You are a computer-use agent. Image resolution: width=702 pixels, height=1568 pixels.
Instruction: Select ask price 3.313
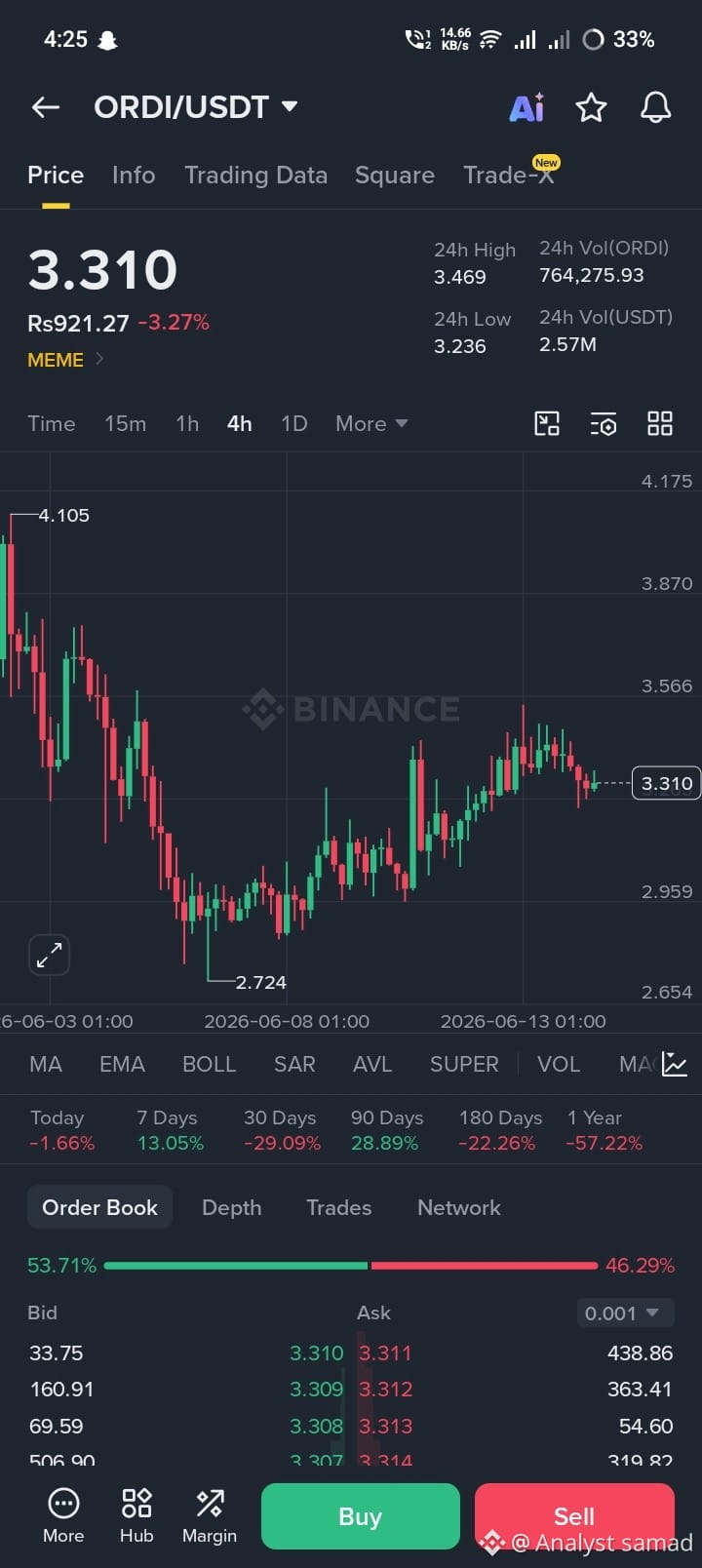pyautogui.click(x=385, y=1427)
